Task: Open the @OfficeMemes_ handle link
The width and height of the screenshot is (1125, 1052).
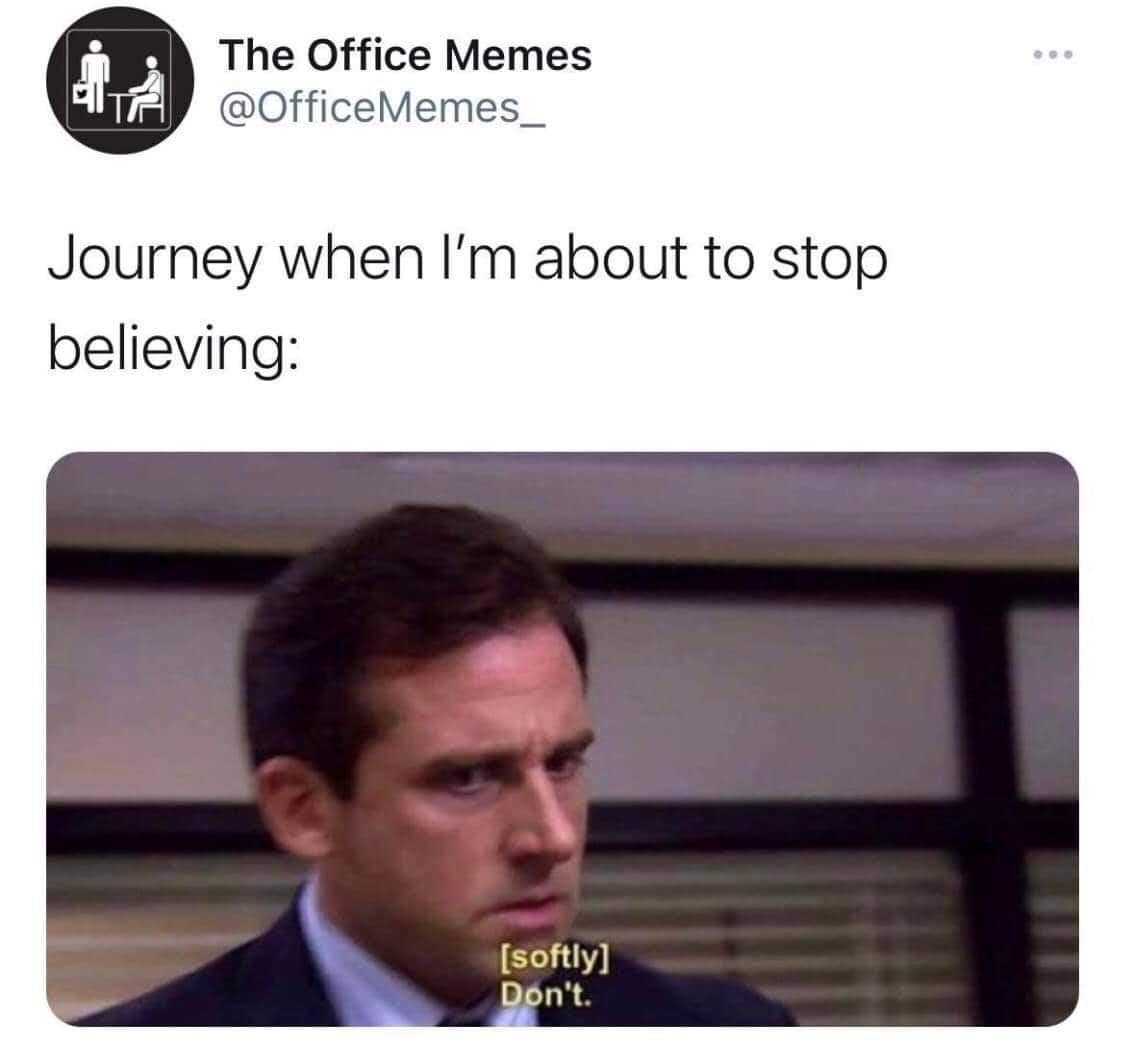Action: [x=382, y=108]
